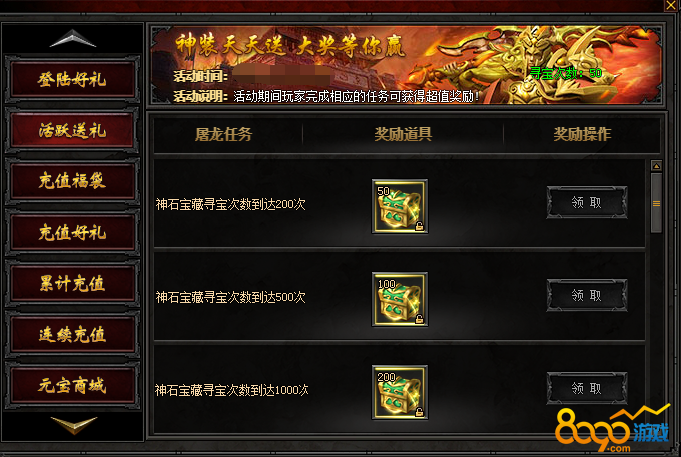
Task: Go to the 连续充值 tab
Action: [73, 334]
